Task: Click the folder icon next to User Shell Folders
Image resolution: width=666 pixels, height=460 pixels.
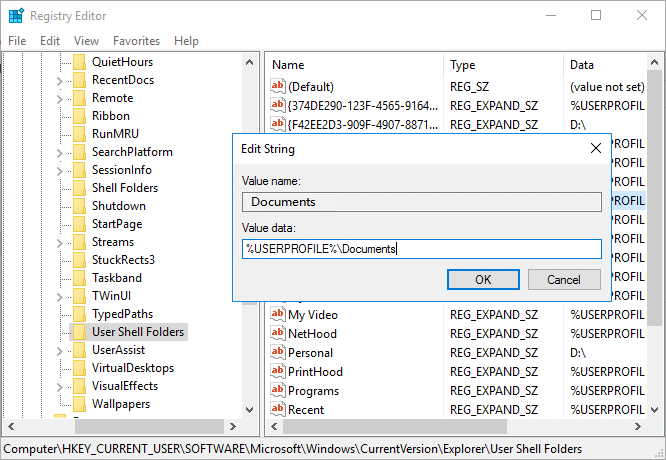Action: point(79,332)
